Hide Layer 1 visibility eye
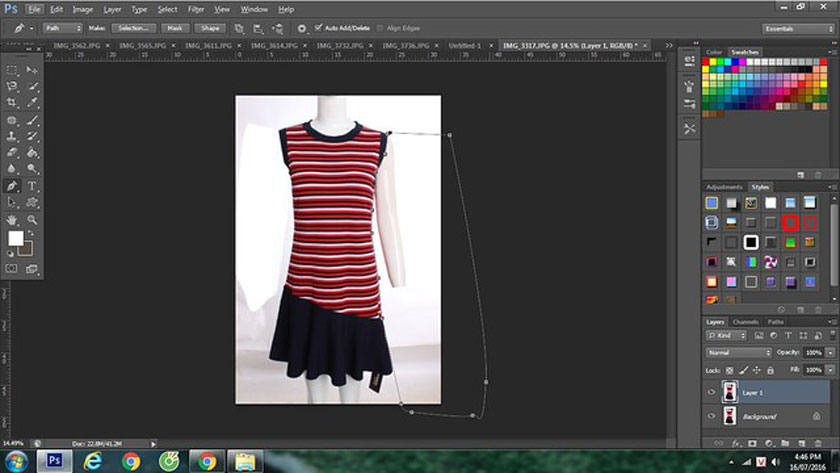This screenshot has height=473, width=840. pyautogui.click(x=711, y=392)
